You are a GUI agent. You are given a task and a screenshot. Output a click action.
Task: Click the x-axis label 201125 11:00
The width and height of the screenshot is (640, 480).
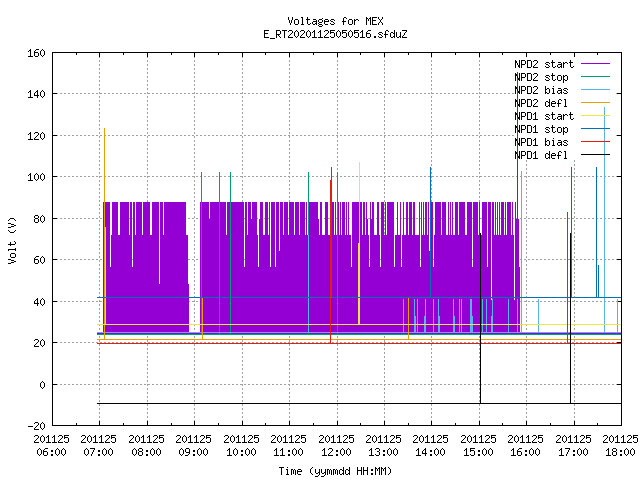pos(289,446)
